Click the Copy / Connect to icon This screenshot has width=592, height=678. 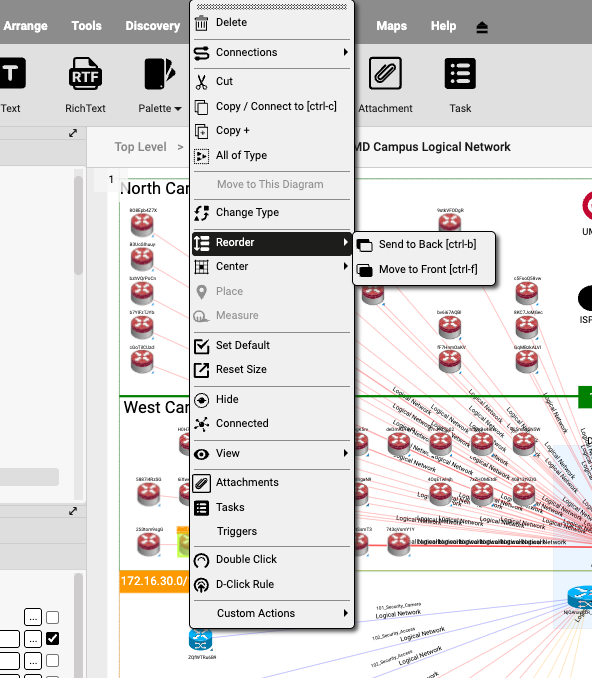point(201,107)
